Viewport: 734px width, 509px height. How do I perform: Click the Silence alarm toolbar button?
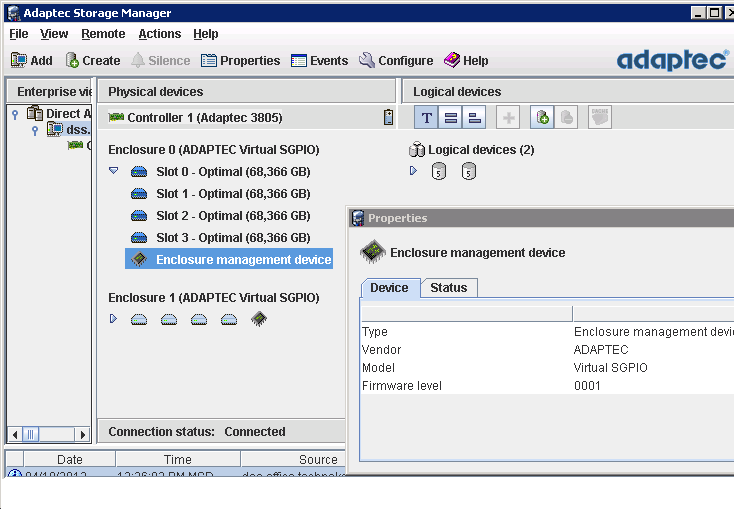pyautogui.click(x=161, y=60)
